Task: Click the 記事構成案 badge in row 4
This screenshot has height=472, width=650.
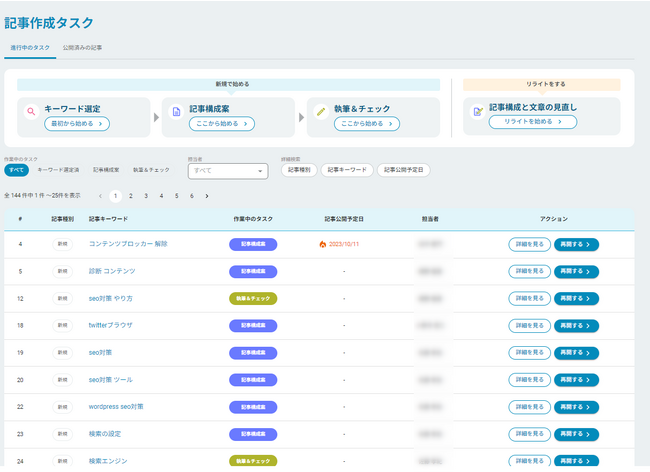Action: [x=253, y=244]
